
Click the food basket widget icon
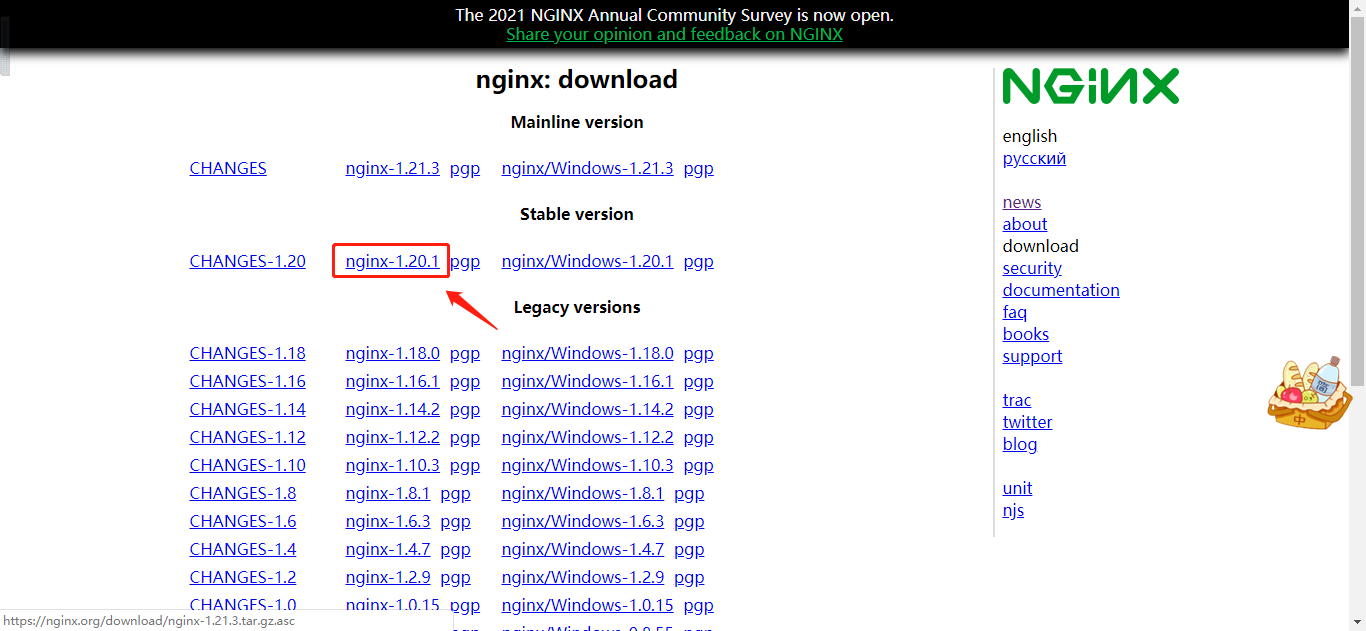[1309, 393]
